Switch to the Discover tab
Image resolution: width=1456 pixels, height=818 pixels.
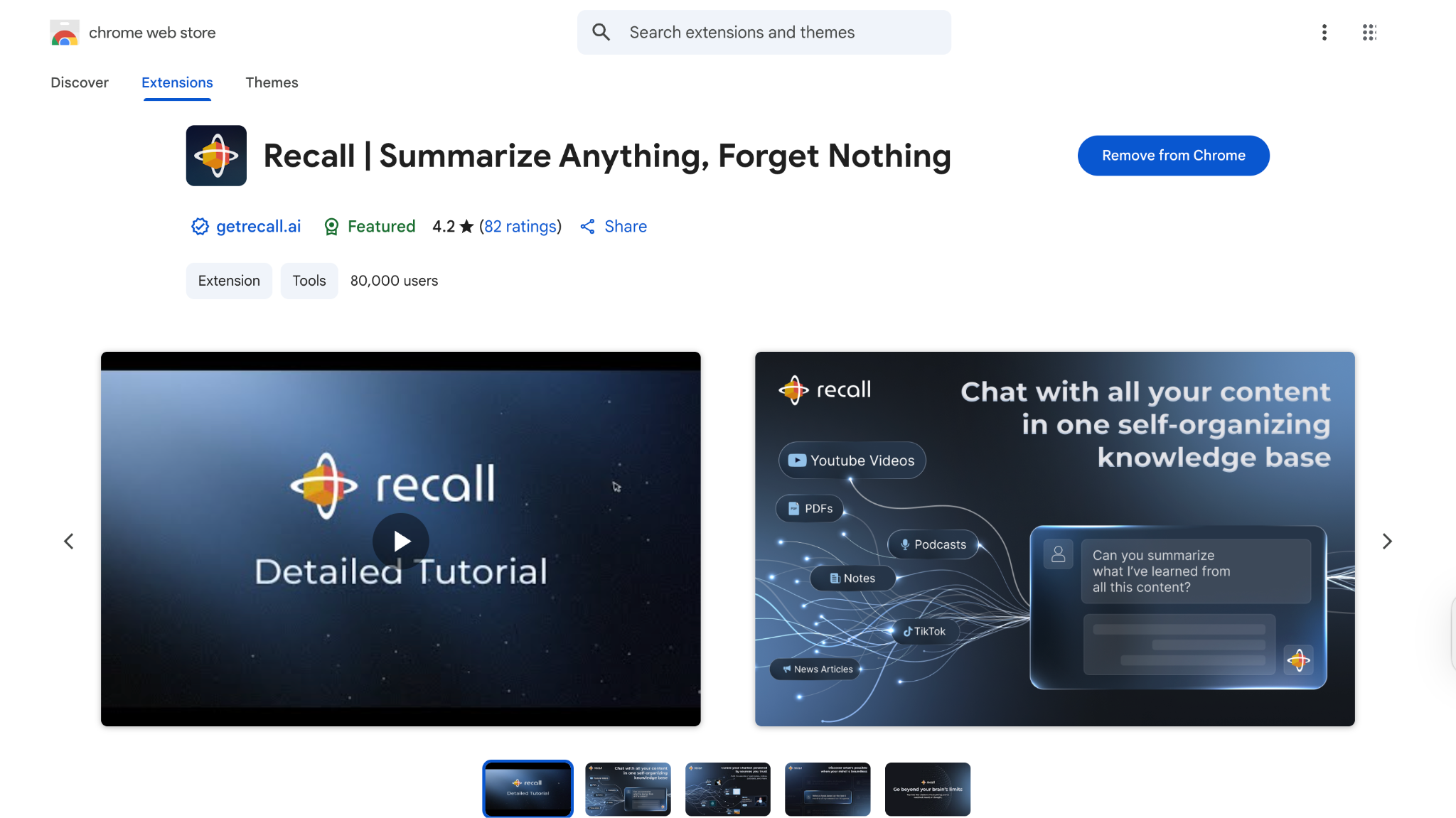[80, 82]
